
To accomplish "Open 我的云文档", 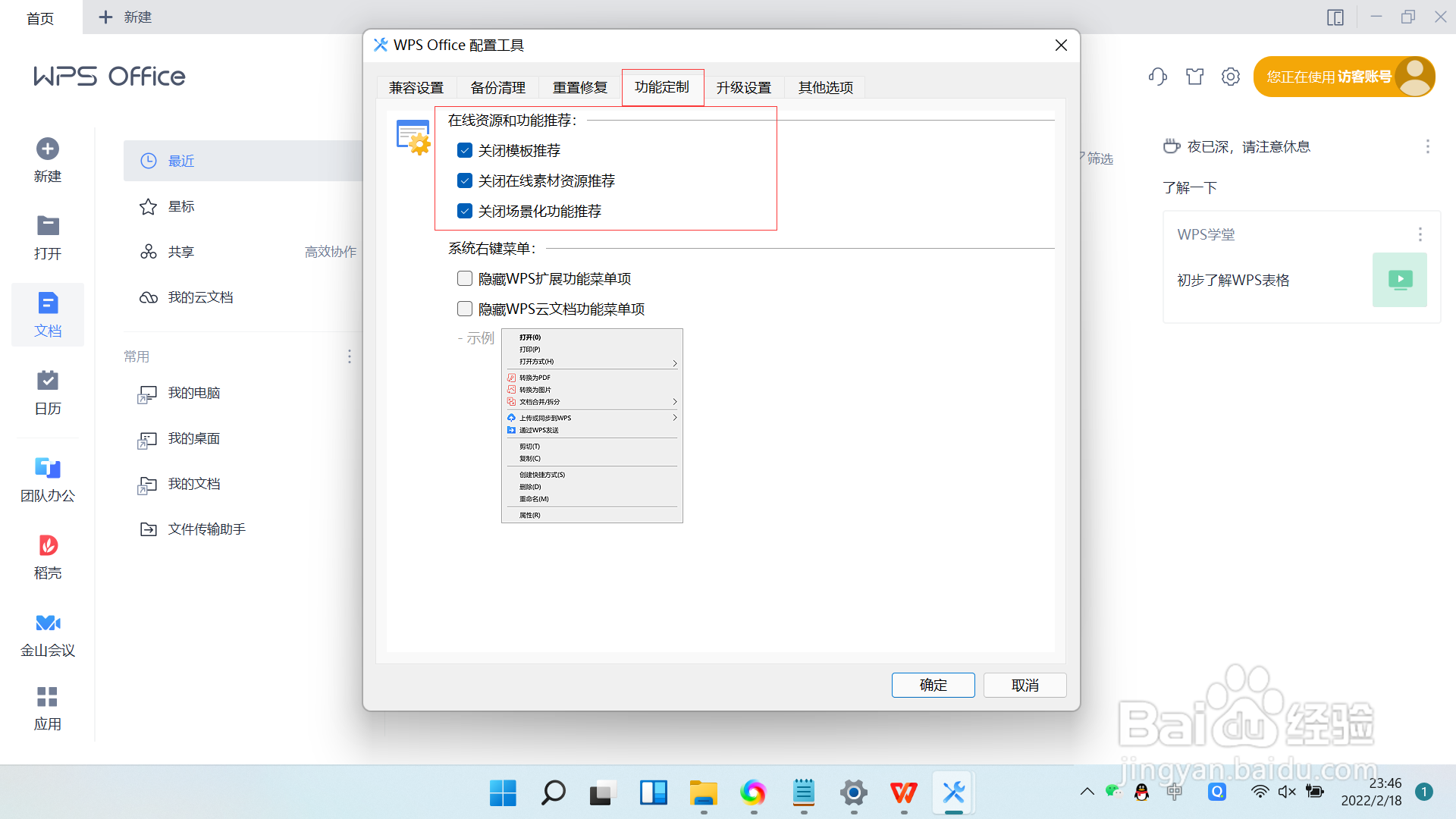I will (243, 297).
